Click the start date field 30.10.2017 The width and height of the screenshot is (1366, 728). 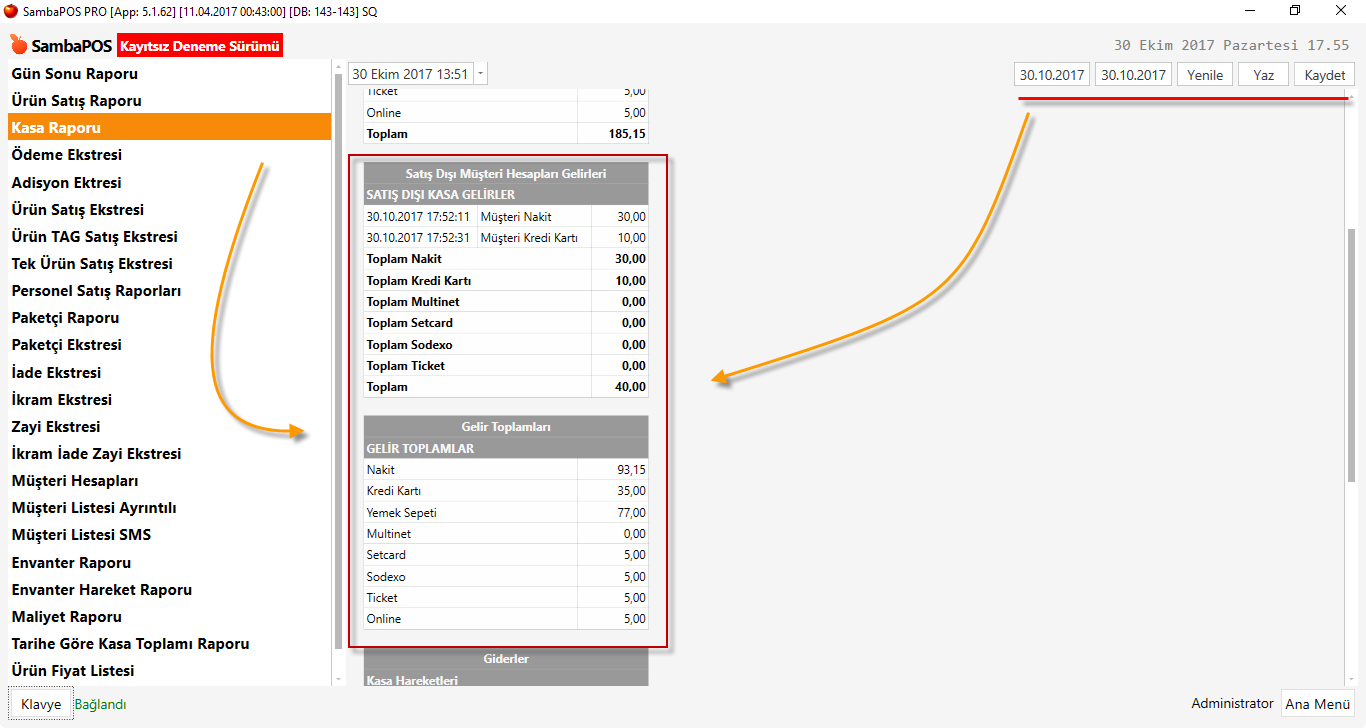coord(1052,75)
